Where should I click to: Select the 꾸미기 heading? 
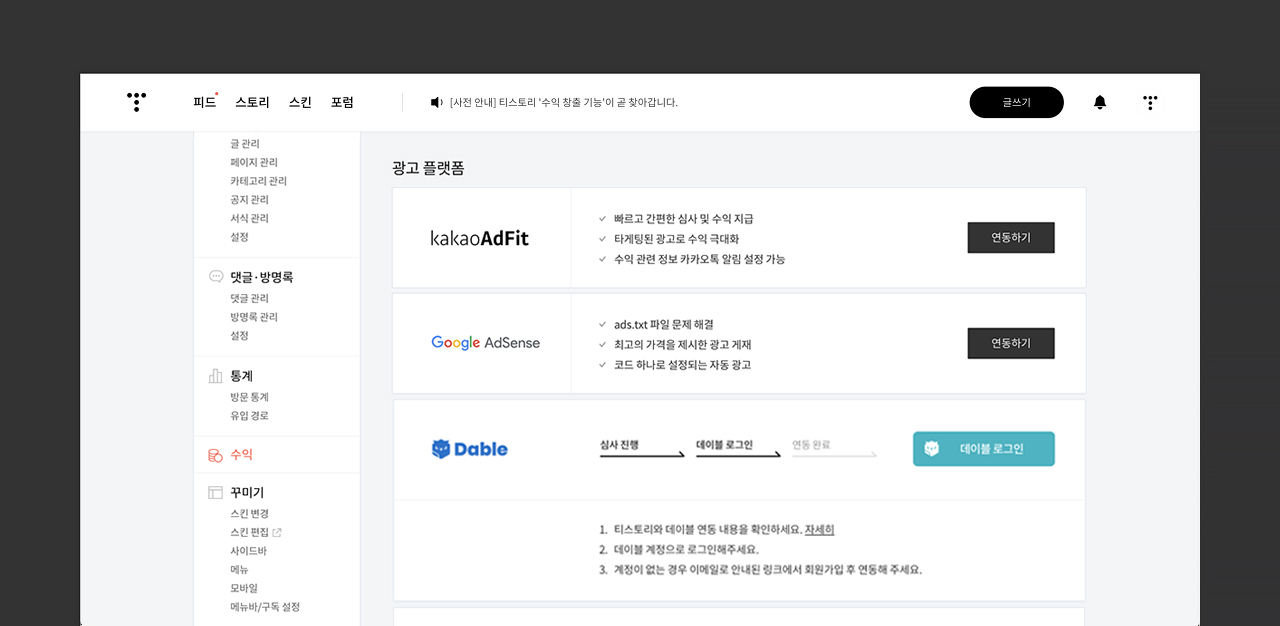[x=247, y=493]
